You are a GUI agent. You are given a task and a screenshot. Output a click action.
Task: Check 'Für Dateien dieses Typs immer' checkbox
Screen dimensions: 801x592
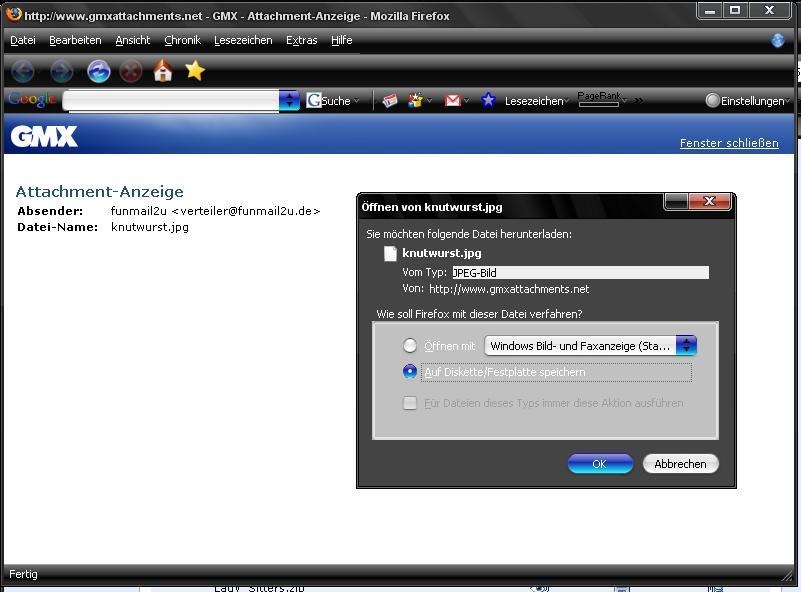pyautogui.click(x=410, y=403)
